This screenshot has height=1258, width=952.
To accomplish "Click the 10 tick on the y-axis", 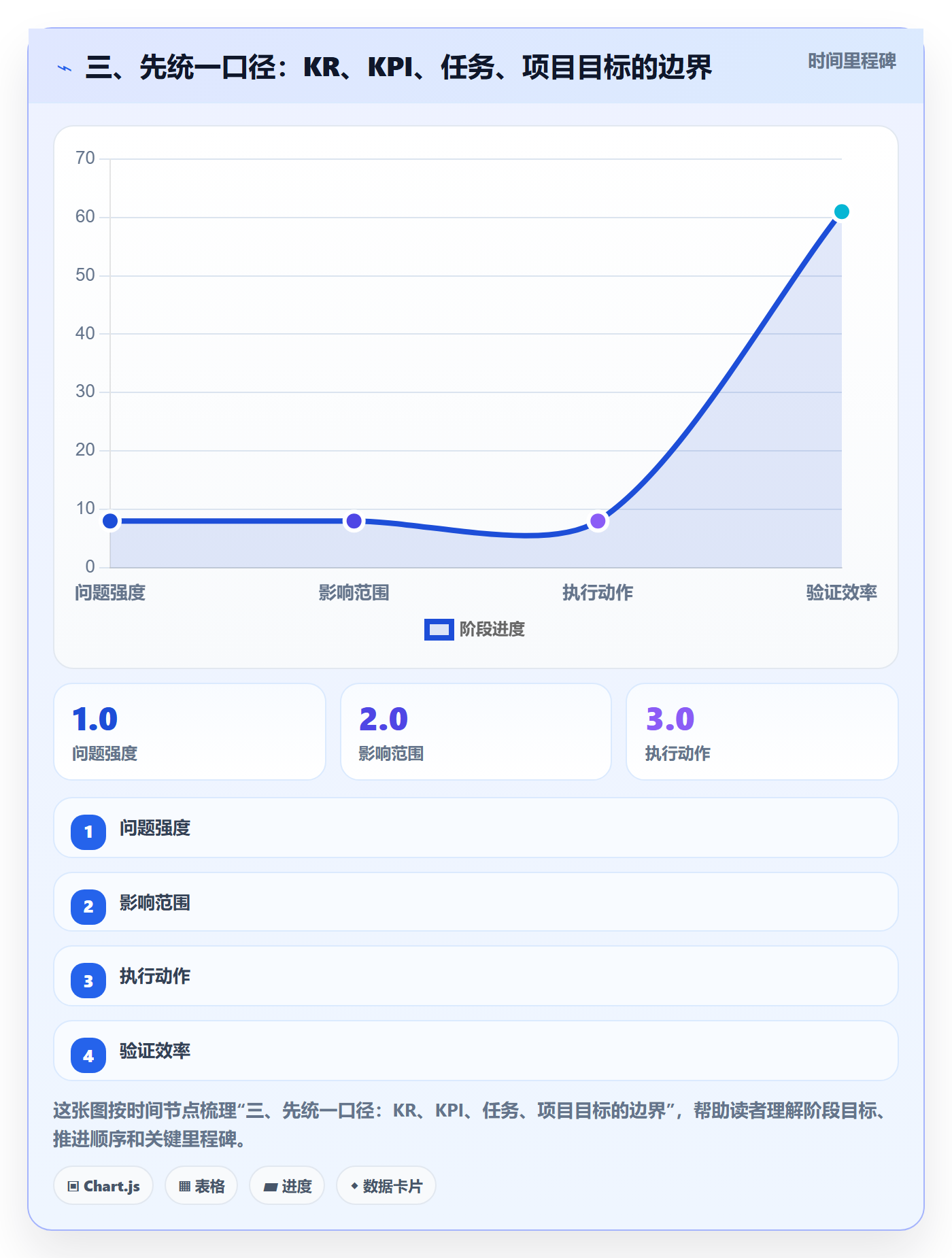I will coord(85,508).
